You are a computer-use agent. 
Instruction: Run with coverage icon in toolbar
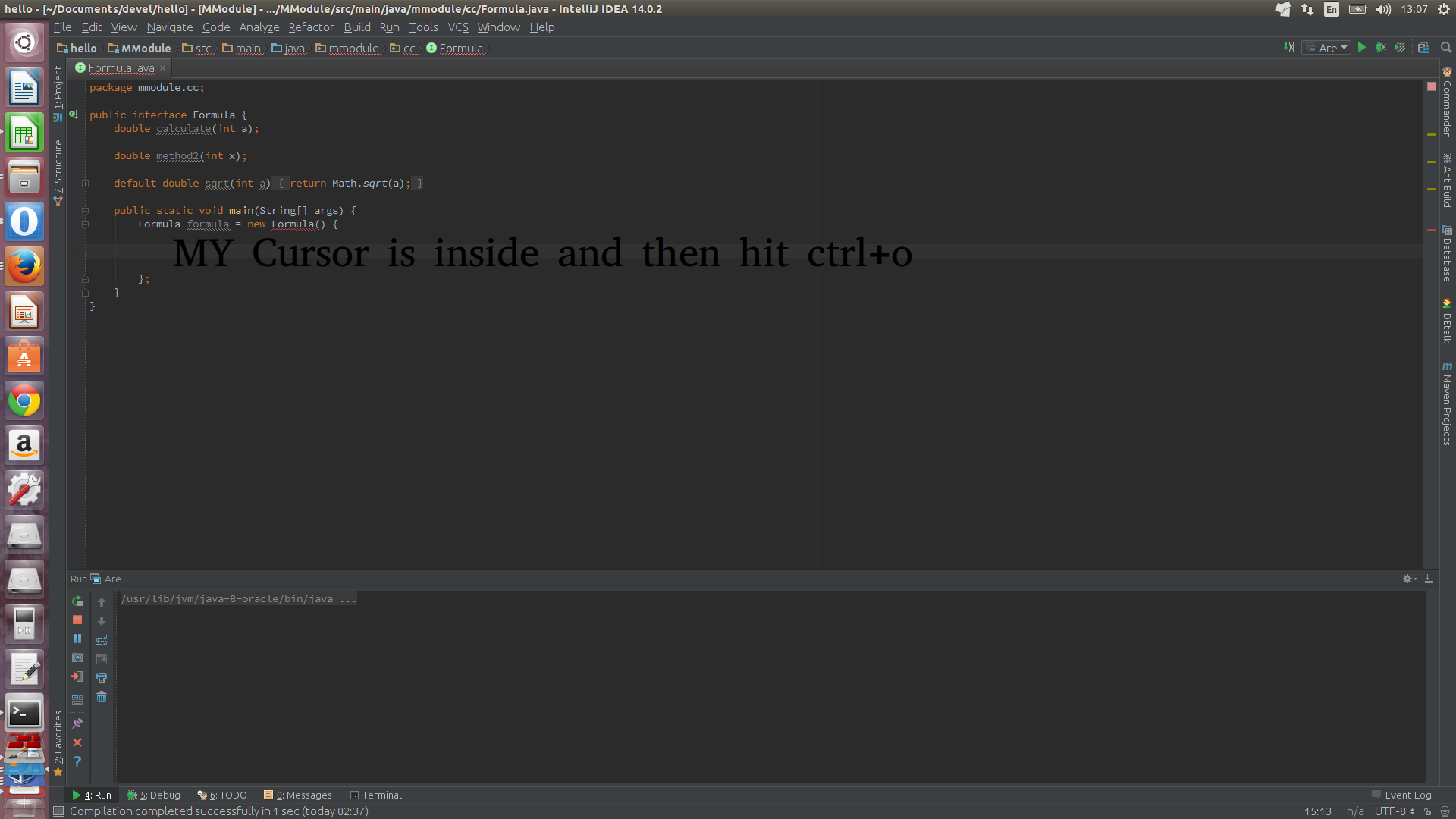(x=1400, y=48)
